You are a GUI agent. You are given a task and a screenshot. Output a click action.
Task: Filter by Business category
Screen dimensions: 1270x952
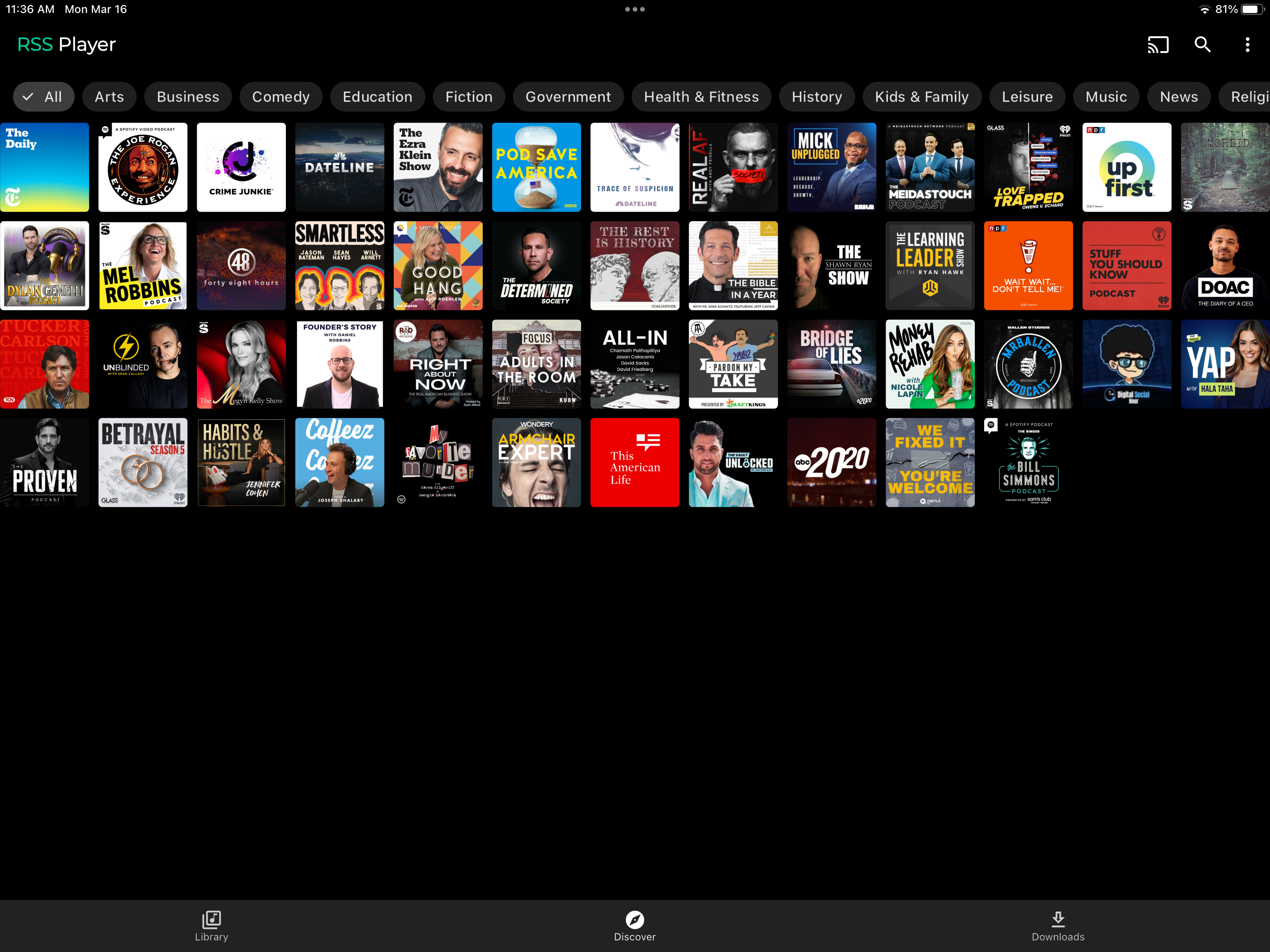point(188,97)
